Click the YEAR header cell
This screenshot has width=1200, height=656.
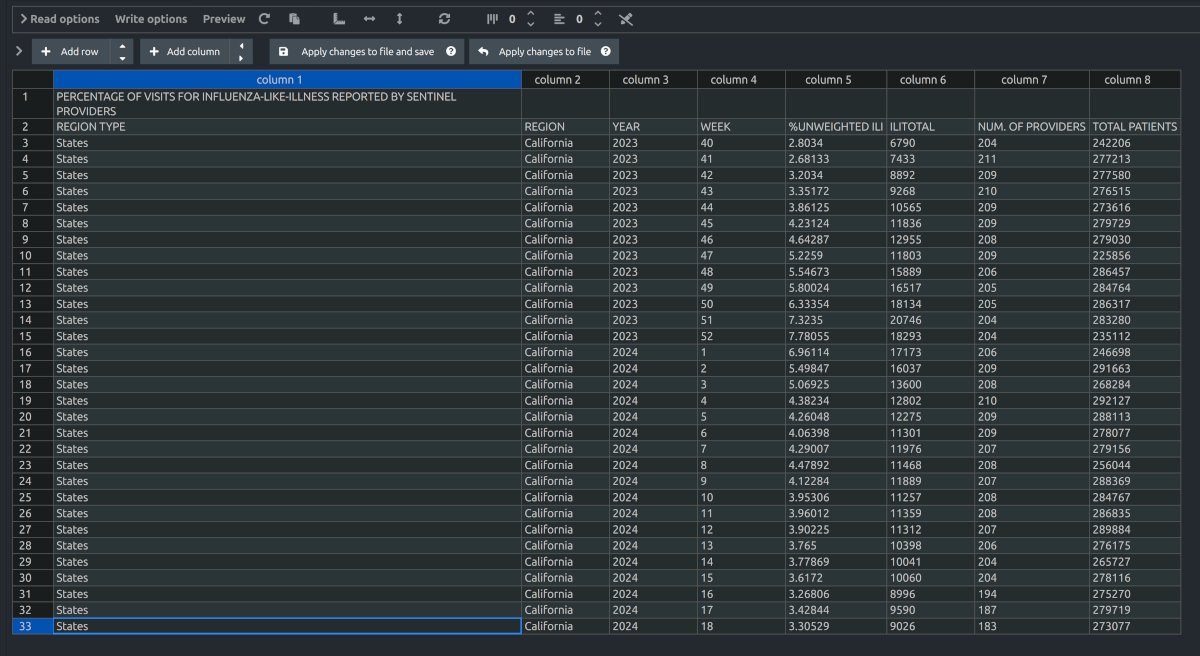pos(653,127)
